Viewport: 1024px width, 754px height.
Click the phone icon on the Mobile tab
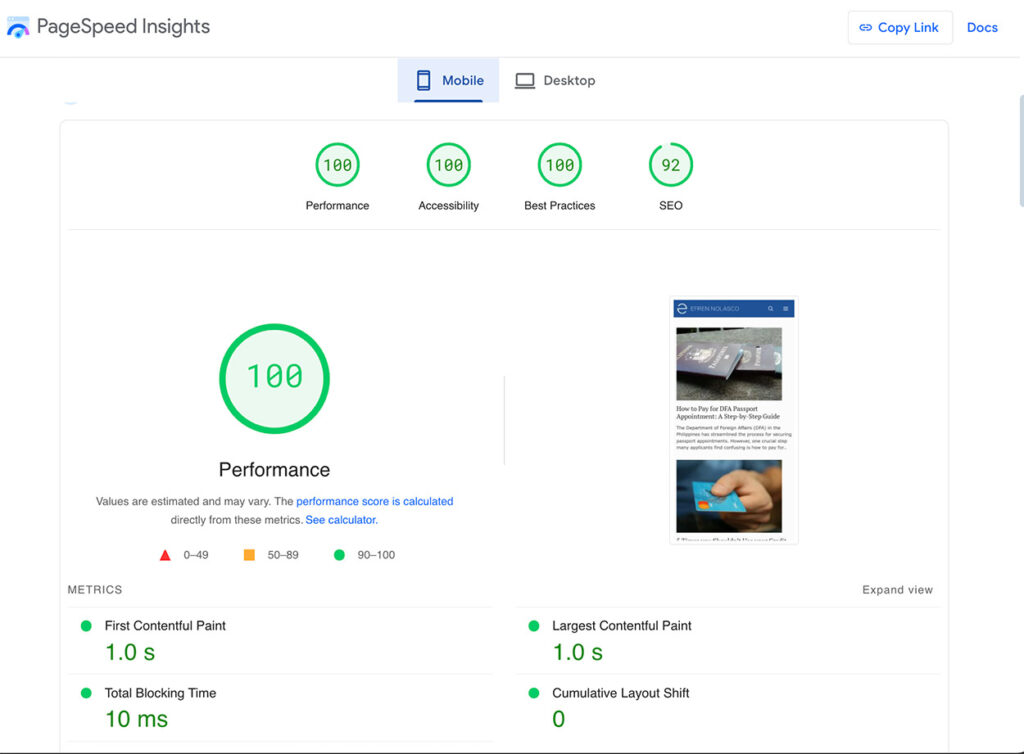pos(424,80)
